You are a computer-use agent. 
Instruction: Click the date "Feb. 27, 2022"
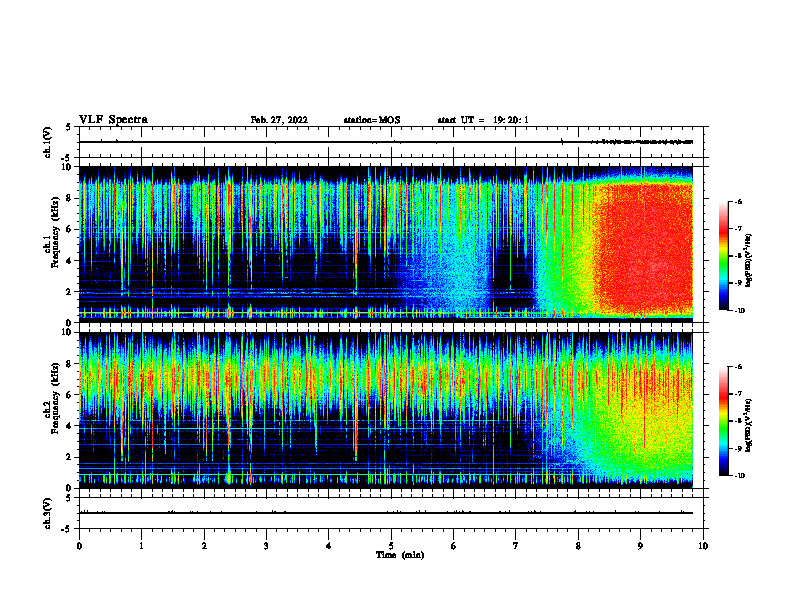point(279,120)
